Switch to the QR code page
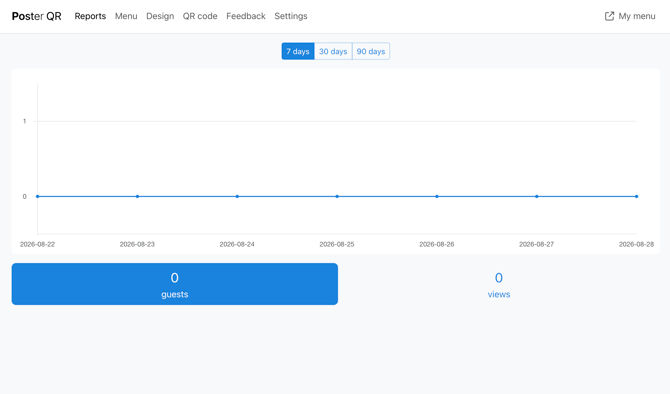Viewport: 670px width, 394px height. pos(200,16)
